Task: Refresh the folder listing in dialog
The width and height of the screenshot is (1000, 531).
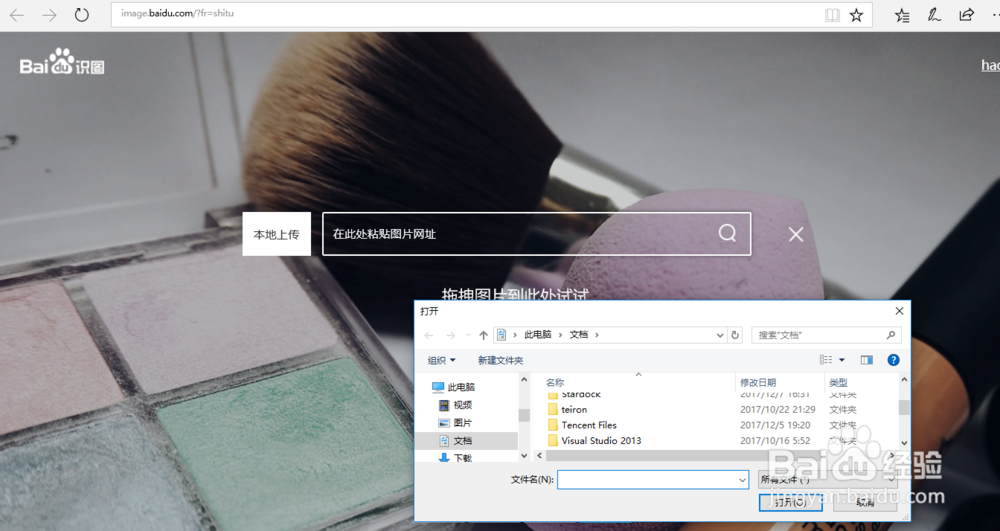Action: click(735, 335)
